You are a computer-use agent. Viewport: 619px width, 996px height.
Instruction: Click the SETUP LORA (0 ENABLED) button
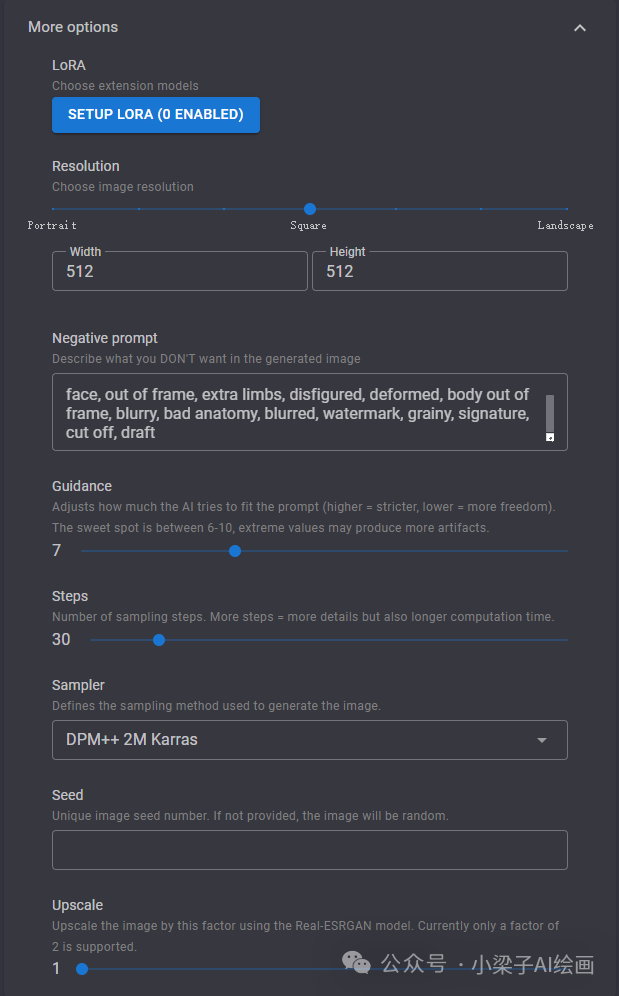pyautogui.click(x=156, y=115)
